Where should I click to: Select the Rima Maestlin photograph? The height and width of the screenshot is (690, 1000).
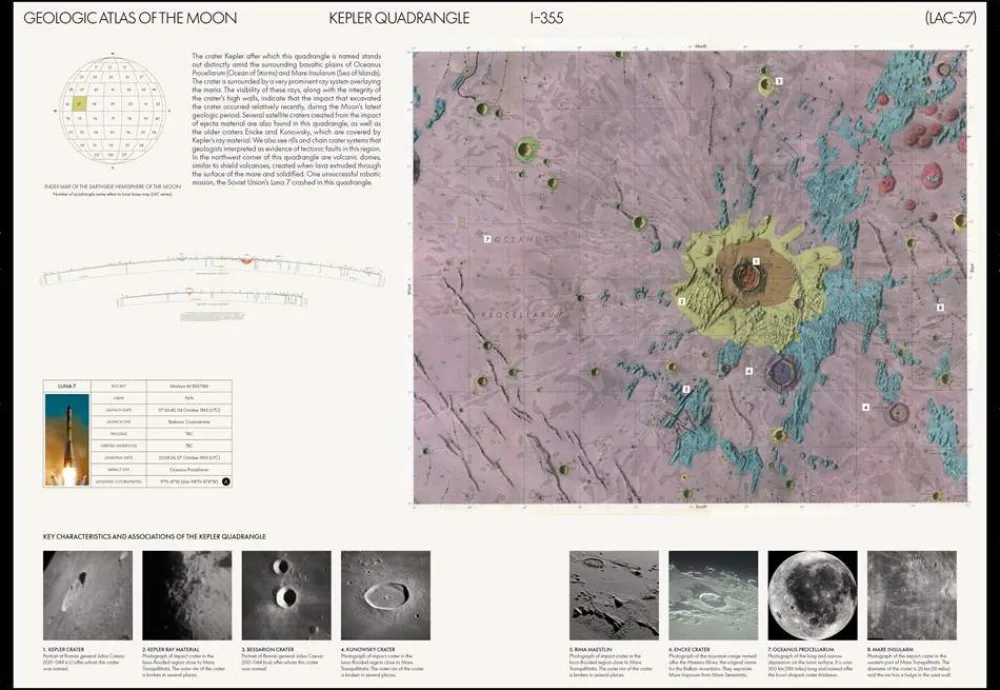[x=613, y=595]
